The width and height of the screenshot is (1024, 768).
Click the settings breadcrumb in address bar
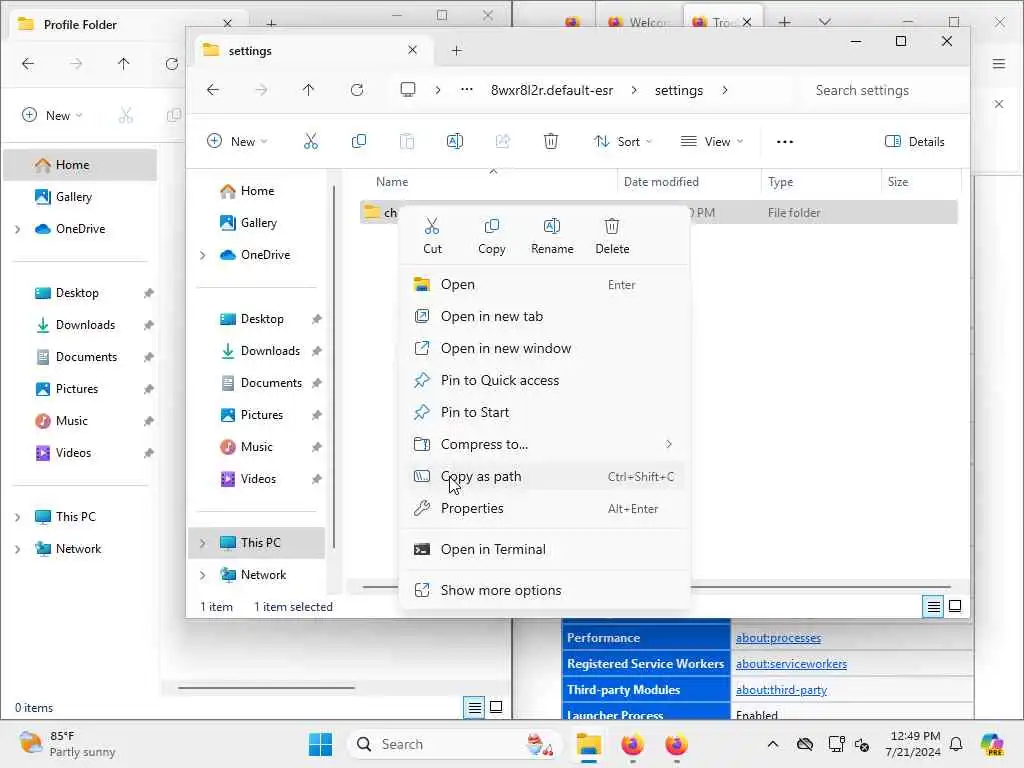coord(679,90)
